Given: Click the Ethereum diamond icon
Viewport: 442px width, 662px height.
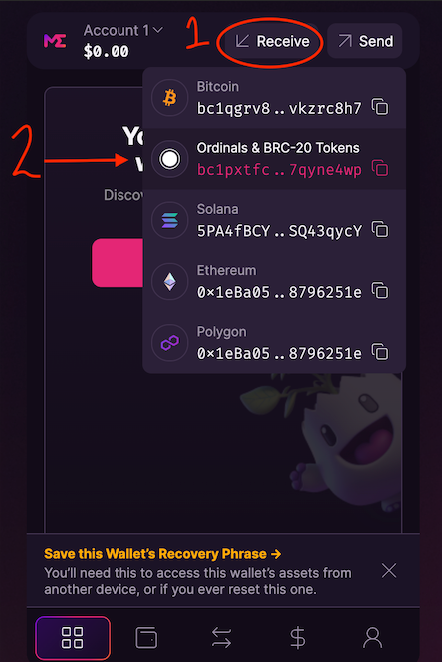Looking at the screenshot, I should click(x=169, y=282).
